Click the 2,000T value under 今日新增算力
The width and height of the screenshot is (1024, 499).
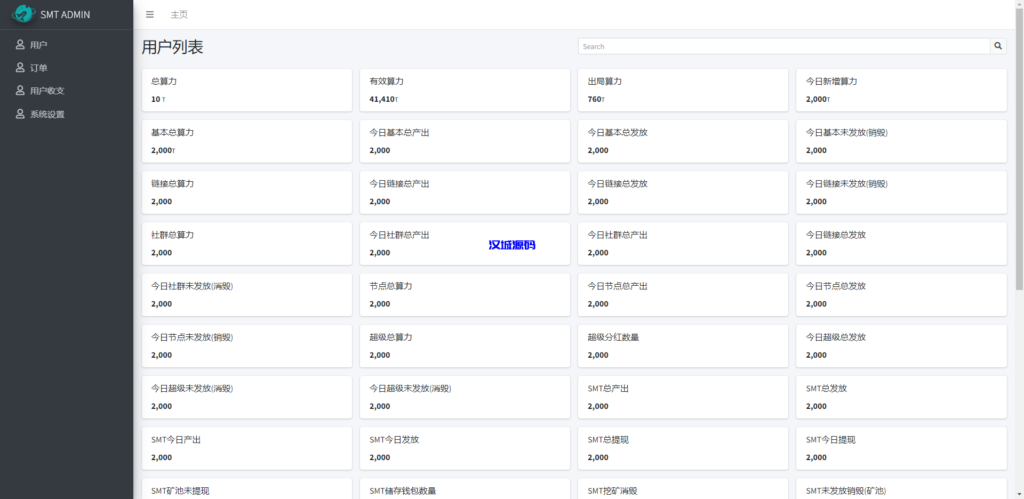click(x=817, y=99)
